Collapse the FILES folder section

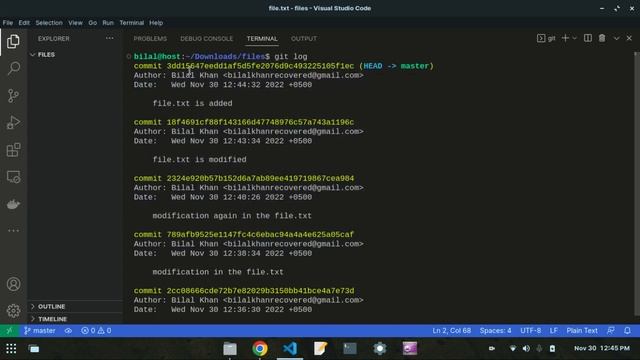click(75, 55)
